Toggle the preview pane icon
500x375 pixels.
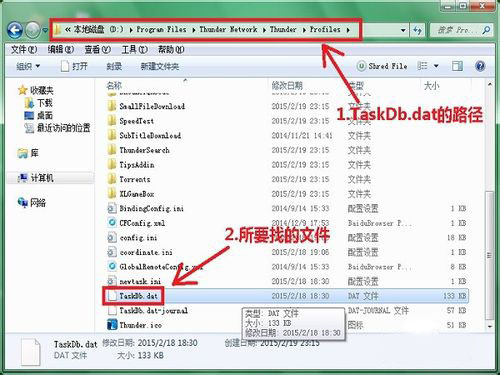click(457, 66)
